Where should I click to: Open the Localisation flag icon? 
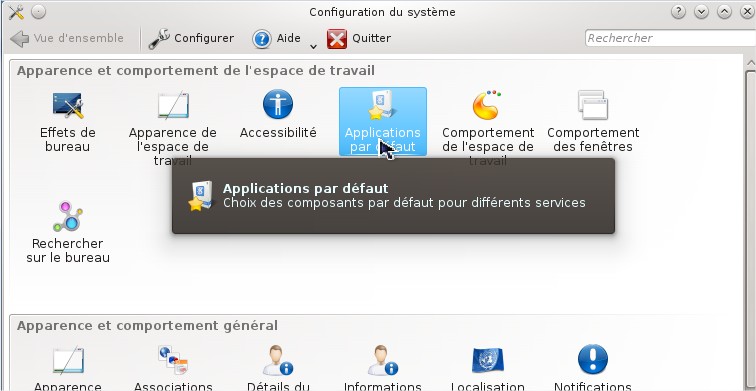[x=487, y=361]
